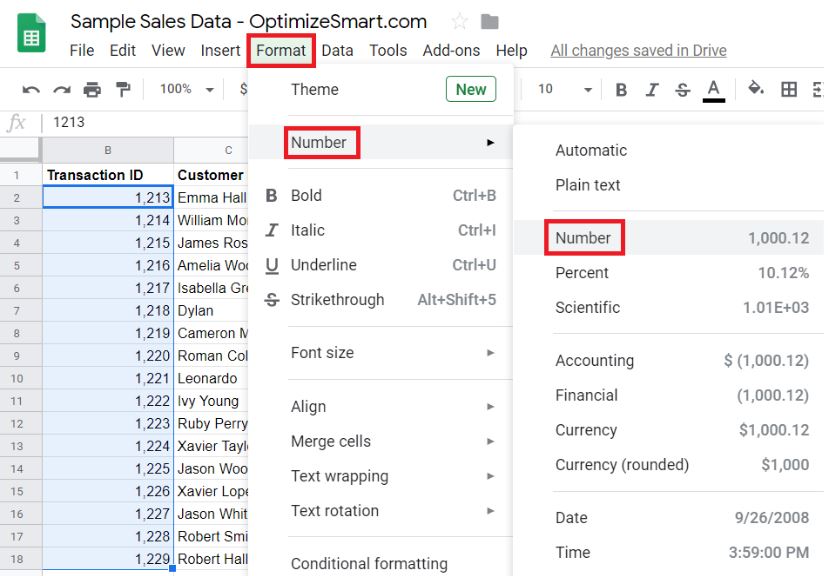Select Automatic number format
The width and height of the screenshot is (828, 576).
point(669,150)
